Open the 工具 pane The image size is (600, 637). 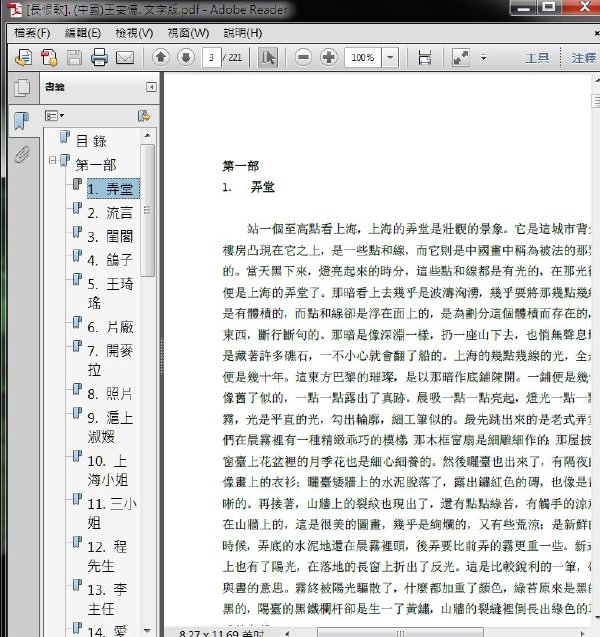pyautogui.click(x=537, y=58)
